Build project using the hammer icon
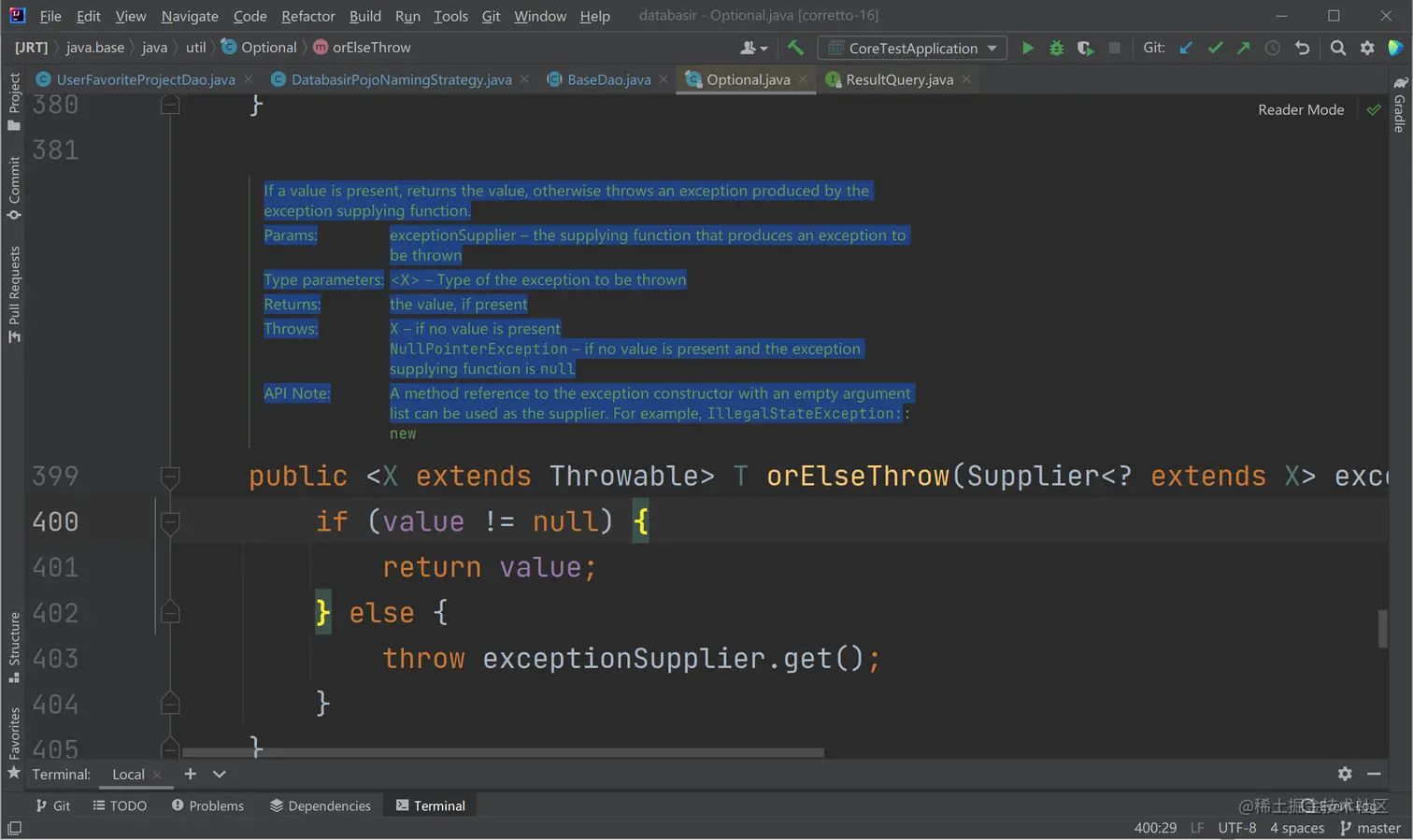 [795, 48]
